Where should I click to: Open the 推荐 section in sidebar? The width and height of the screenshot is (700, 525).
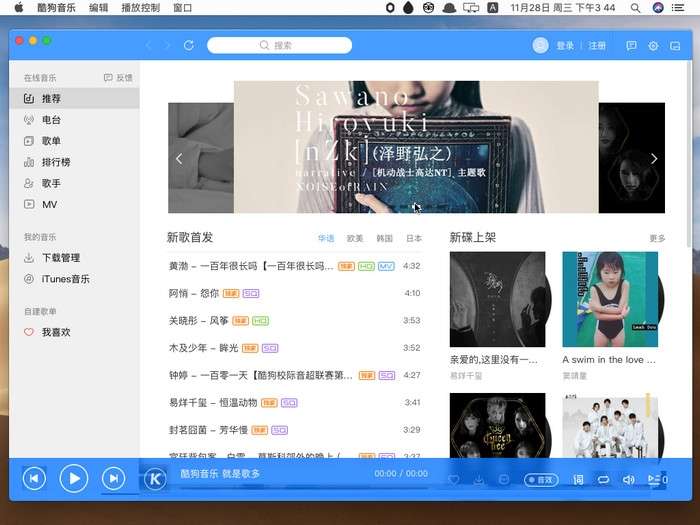point(74,98)
